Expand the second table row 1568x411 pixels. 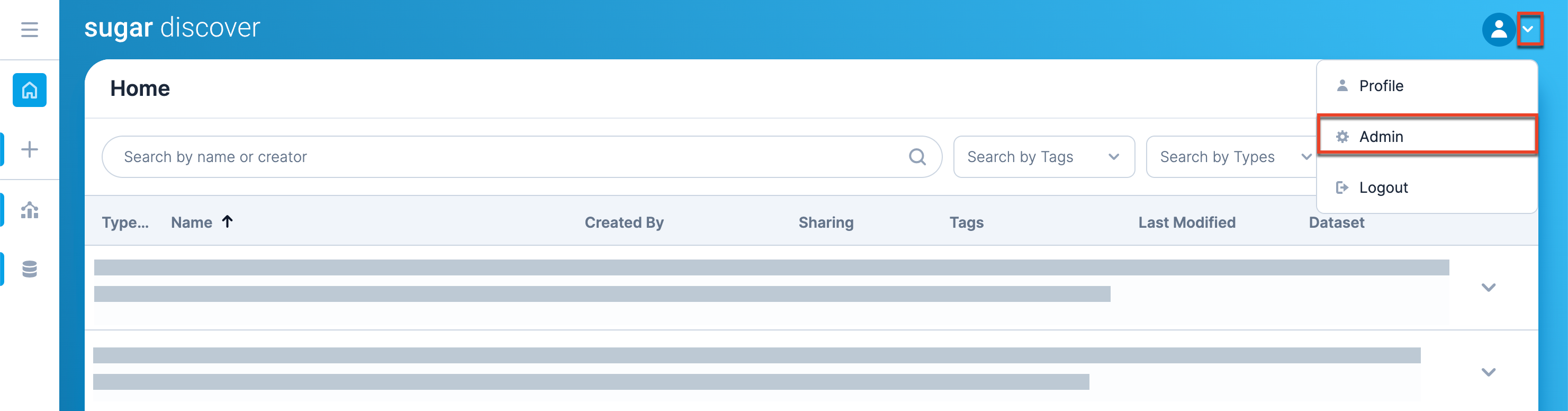coord(1488,372)
